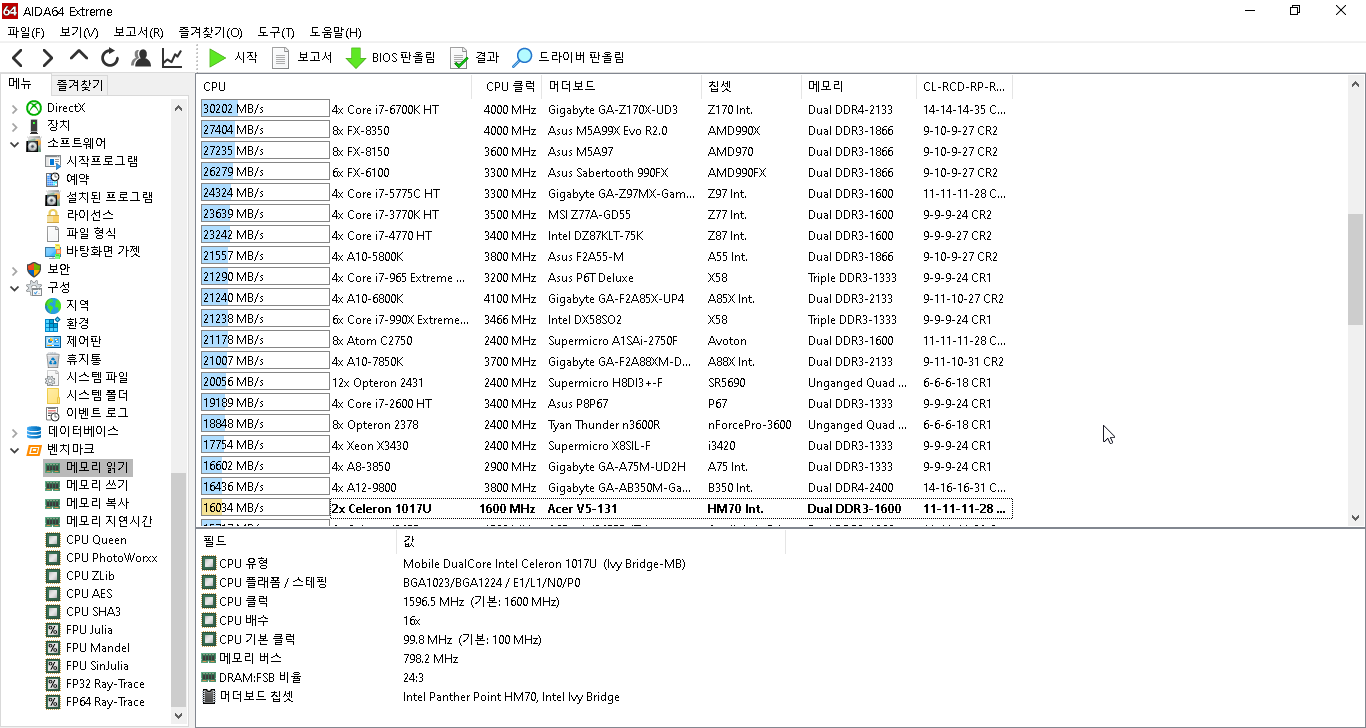
Task: Collapse the 벤치마크 tree node
Action: point(13,450)
